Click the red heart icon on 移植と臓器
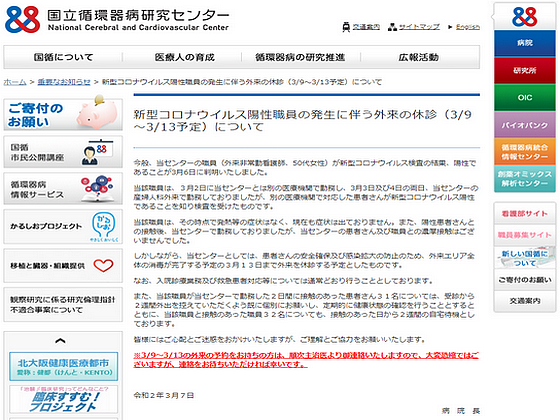 pos(103,265)
